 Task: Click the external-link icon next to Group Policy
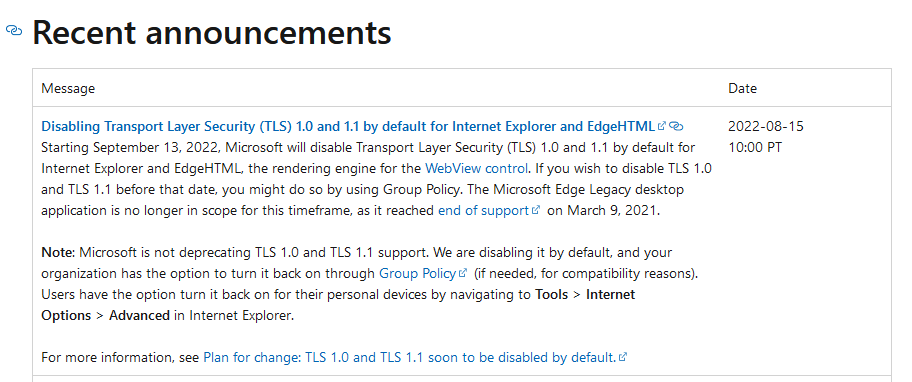click(x=463, y=273)
